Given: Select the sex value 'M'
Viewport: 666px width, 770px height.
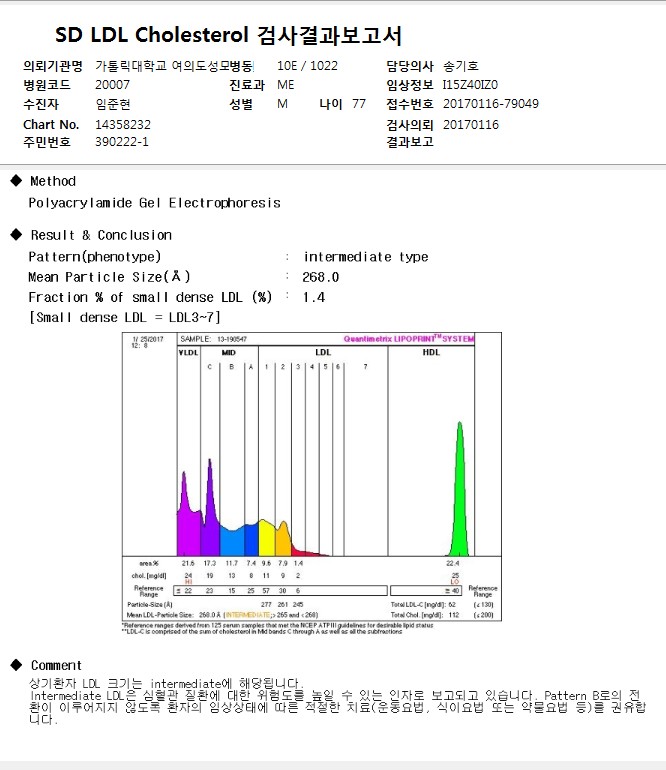Looking at the screenshot, I should (x=282, y=104).
